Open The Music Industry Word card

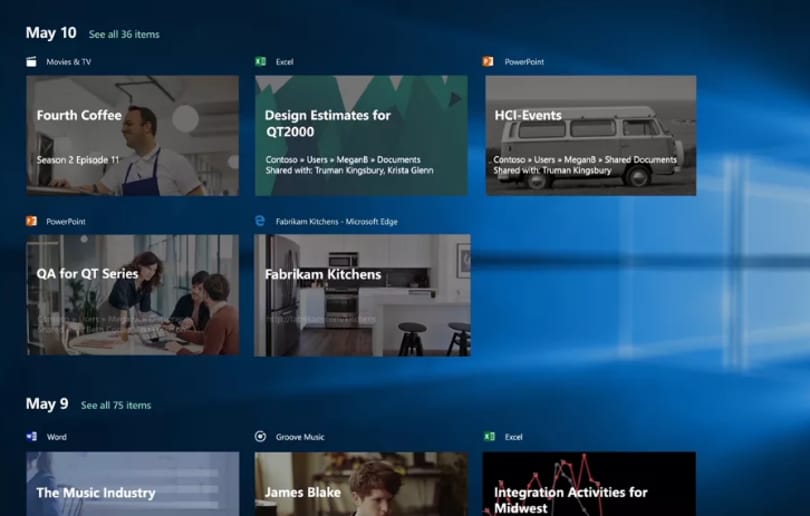pos(133,484)
